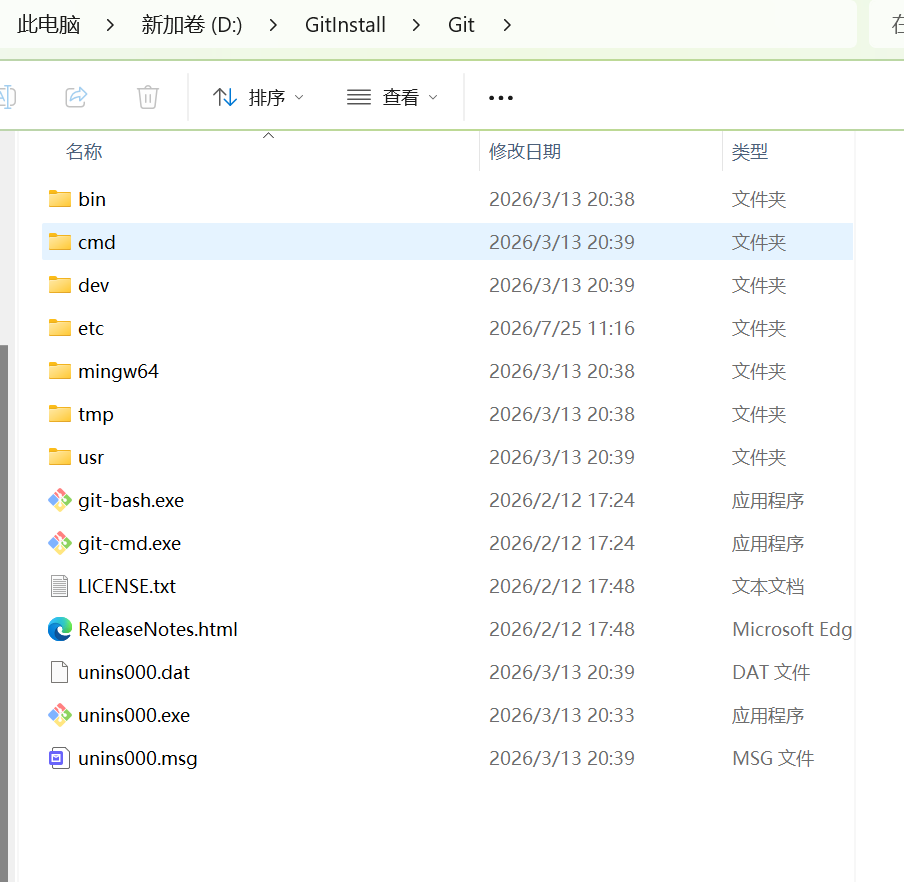Click the unins000.msg file icon

coord(59,758)
